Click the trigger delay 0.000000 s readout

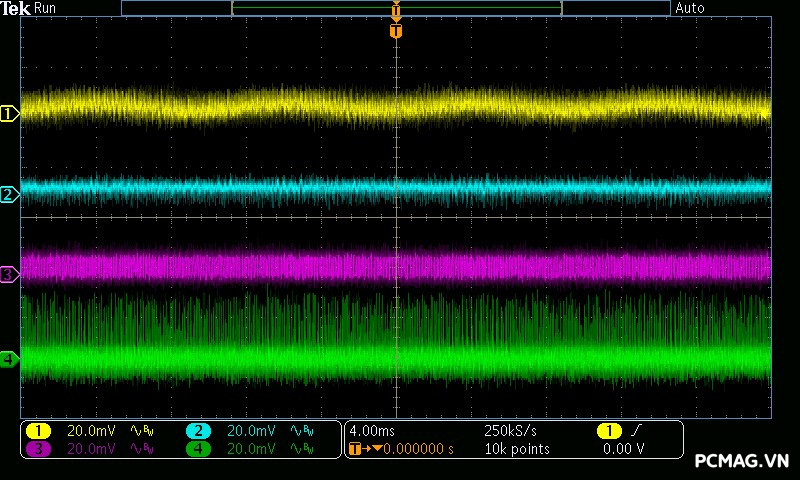click(416, 449)
